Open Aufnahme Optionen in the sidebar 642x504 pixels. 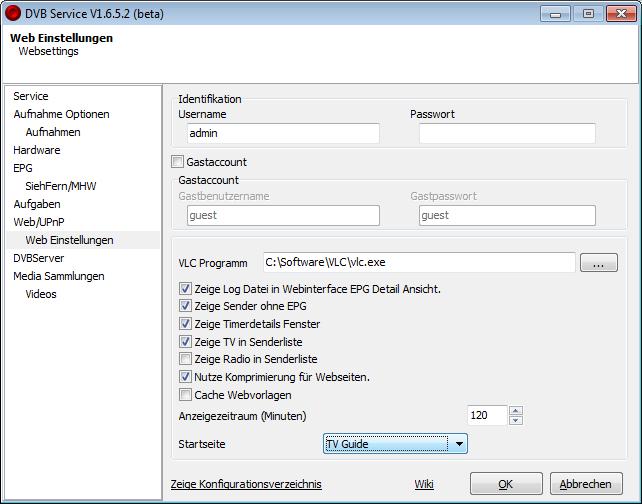(x=61, y=114)
